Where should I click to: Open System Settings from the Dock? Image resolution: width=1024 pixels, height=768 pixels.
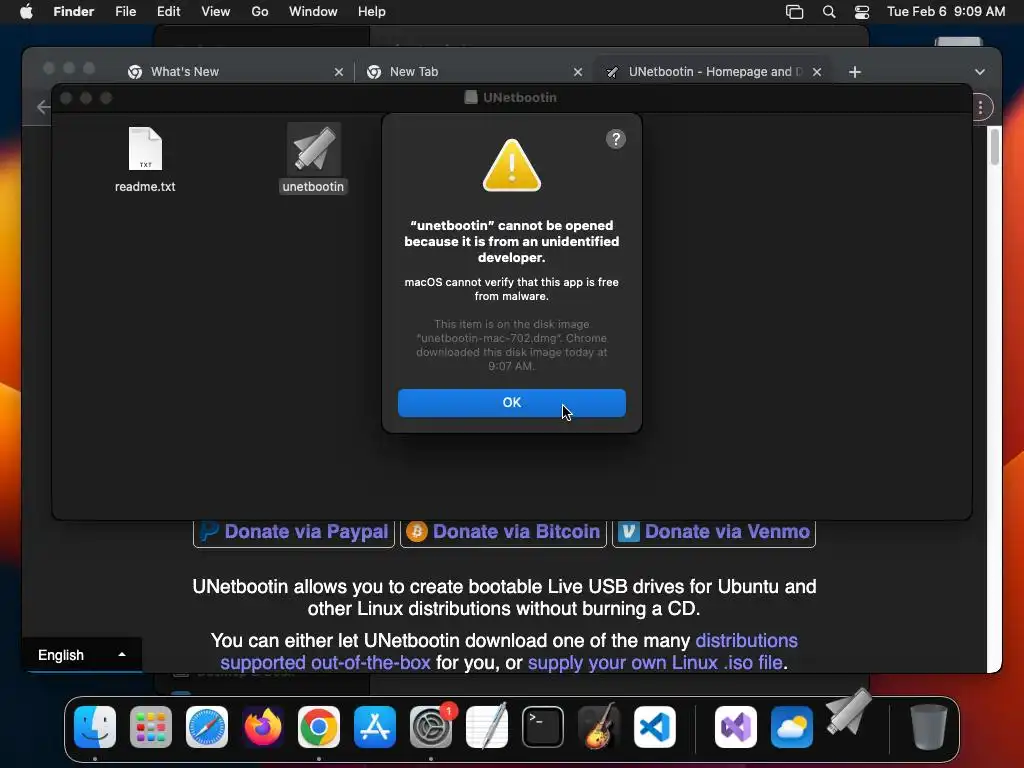point(431,727)
